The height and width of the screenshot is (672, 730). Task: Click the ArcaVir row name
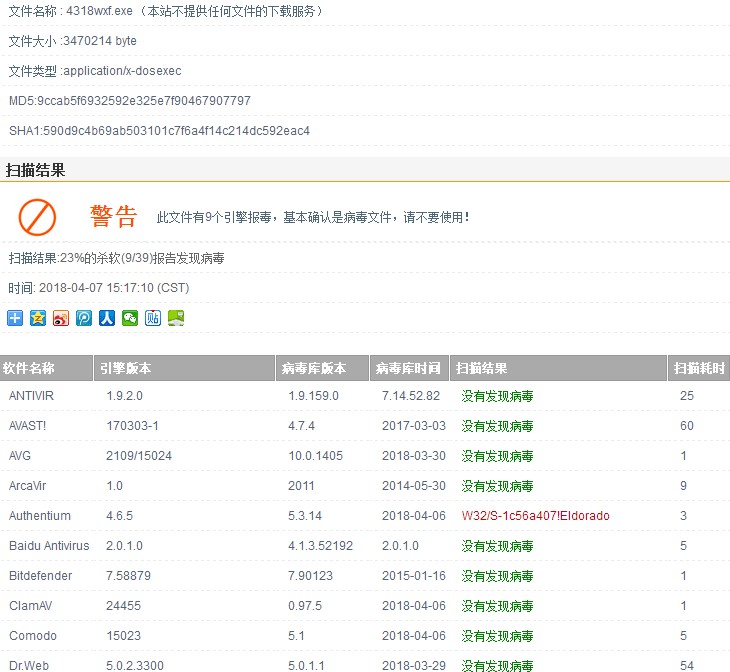pos(27,486)
